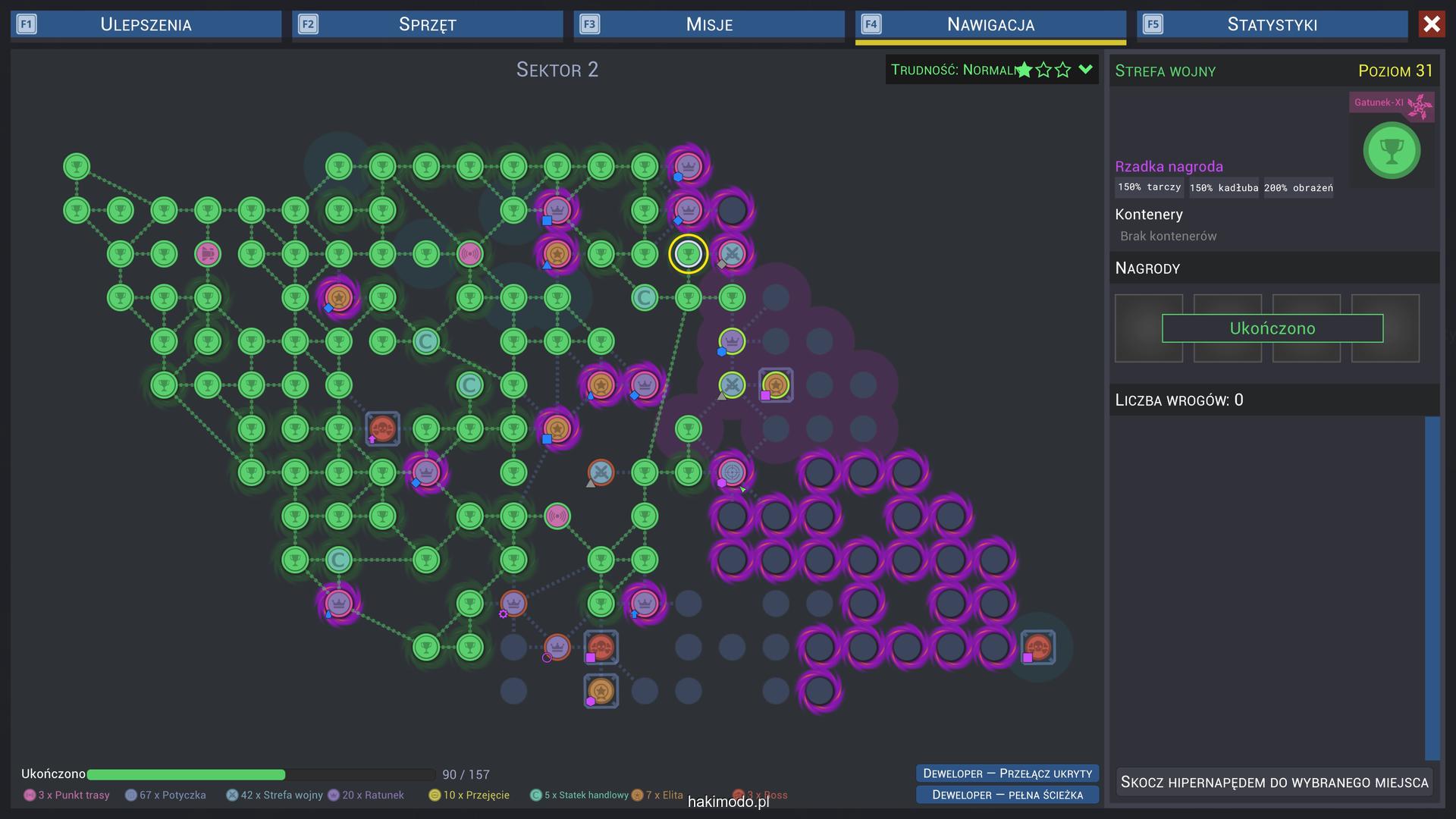Click the blue enemy list scrollbar

[x=1432, y=587]
